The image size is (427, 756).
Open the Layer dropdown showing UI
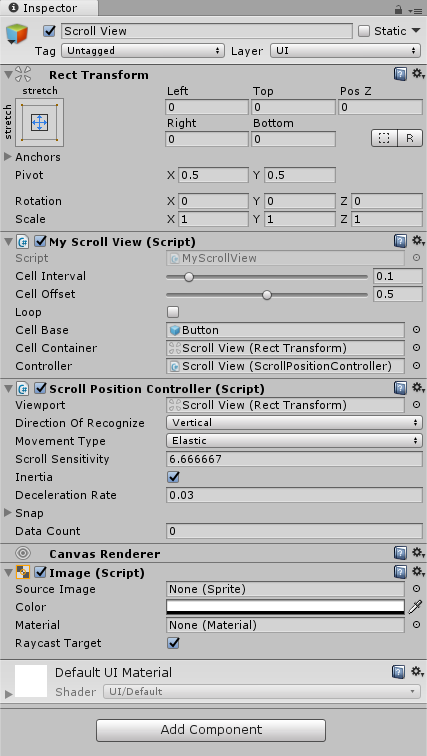point(346,51)
